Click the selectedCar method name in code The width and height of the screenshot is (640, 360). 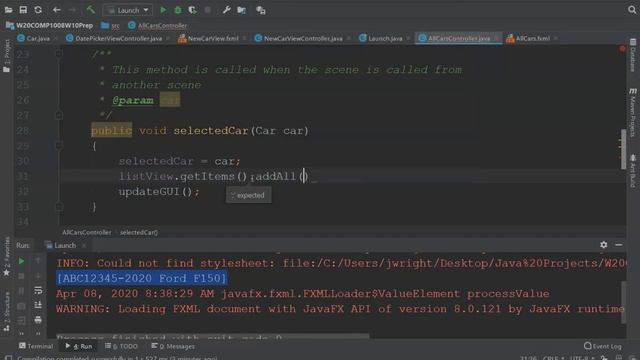211,131
